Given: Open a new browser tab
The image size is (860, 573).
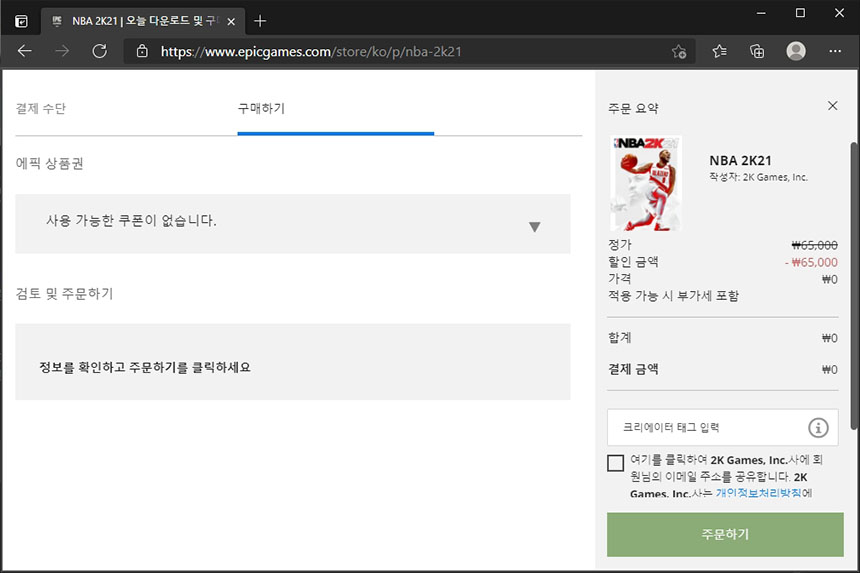Looking at the screenshot, I should pos(260,21).
